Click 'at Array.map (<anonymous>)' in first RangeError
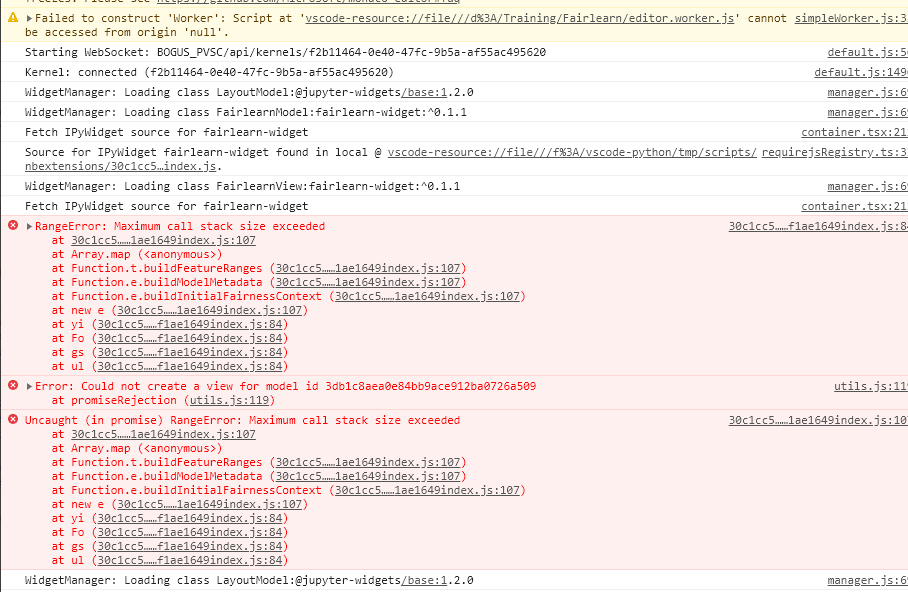Image resolution: width=908 pixels, height=592 pixels. tap(137, 254)
